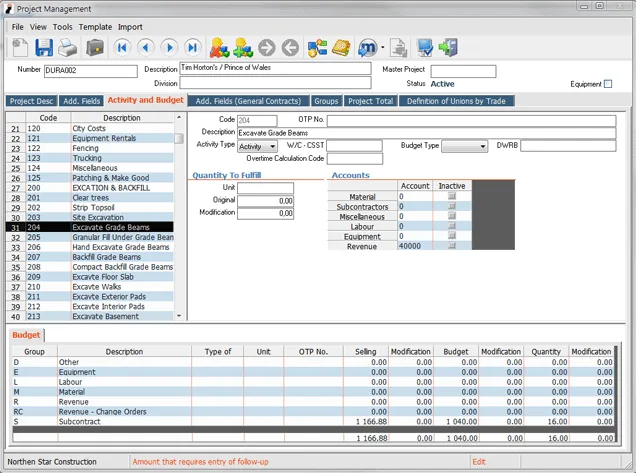Click the OTP No. input field

pos(471,120)
